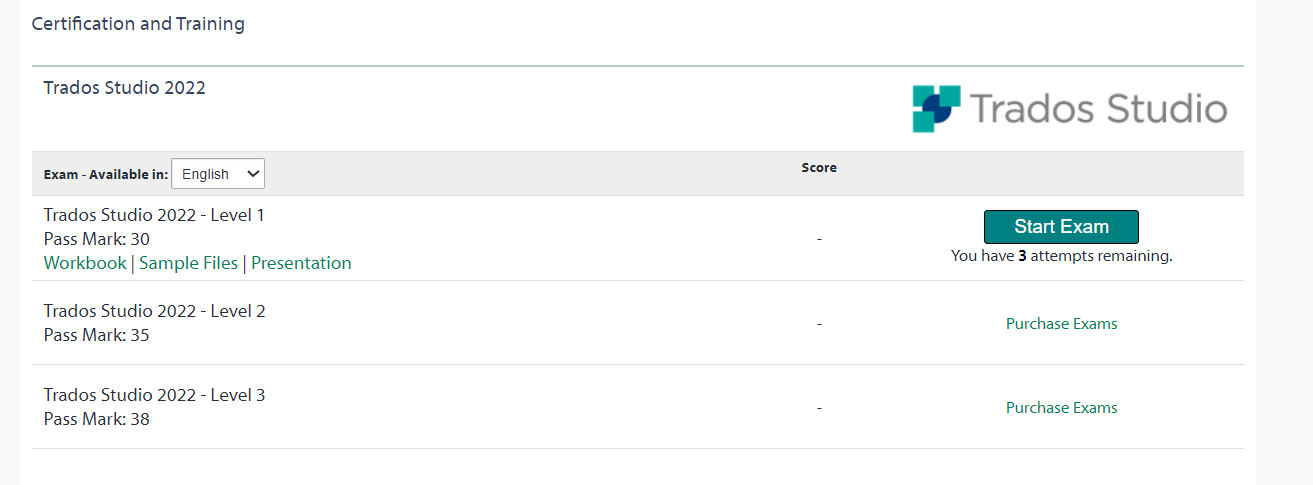The width and height of the screenshot is (1313, 485).
Task: Click the Trados Studio 2022 section title
Action: (x=125, y=88)
